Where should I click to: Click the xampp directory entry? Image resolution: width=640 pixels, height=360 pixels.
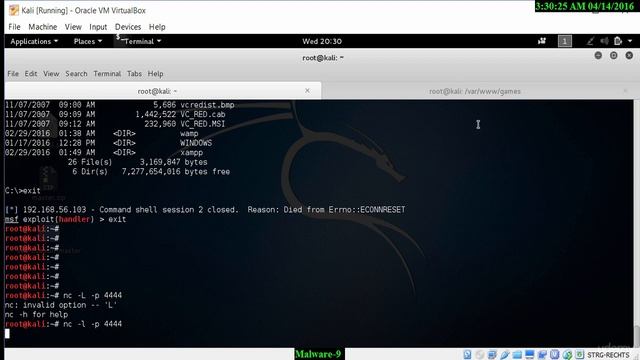(191, 153)
